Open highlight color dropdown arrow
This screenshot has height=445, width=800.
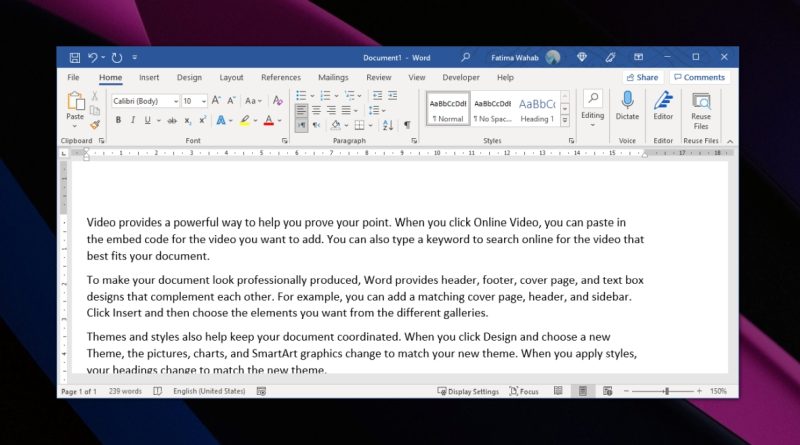point(256,121)
